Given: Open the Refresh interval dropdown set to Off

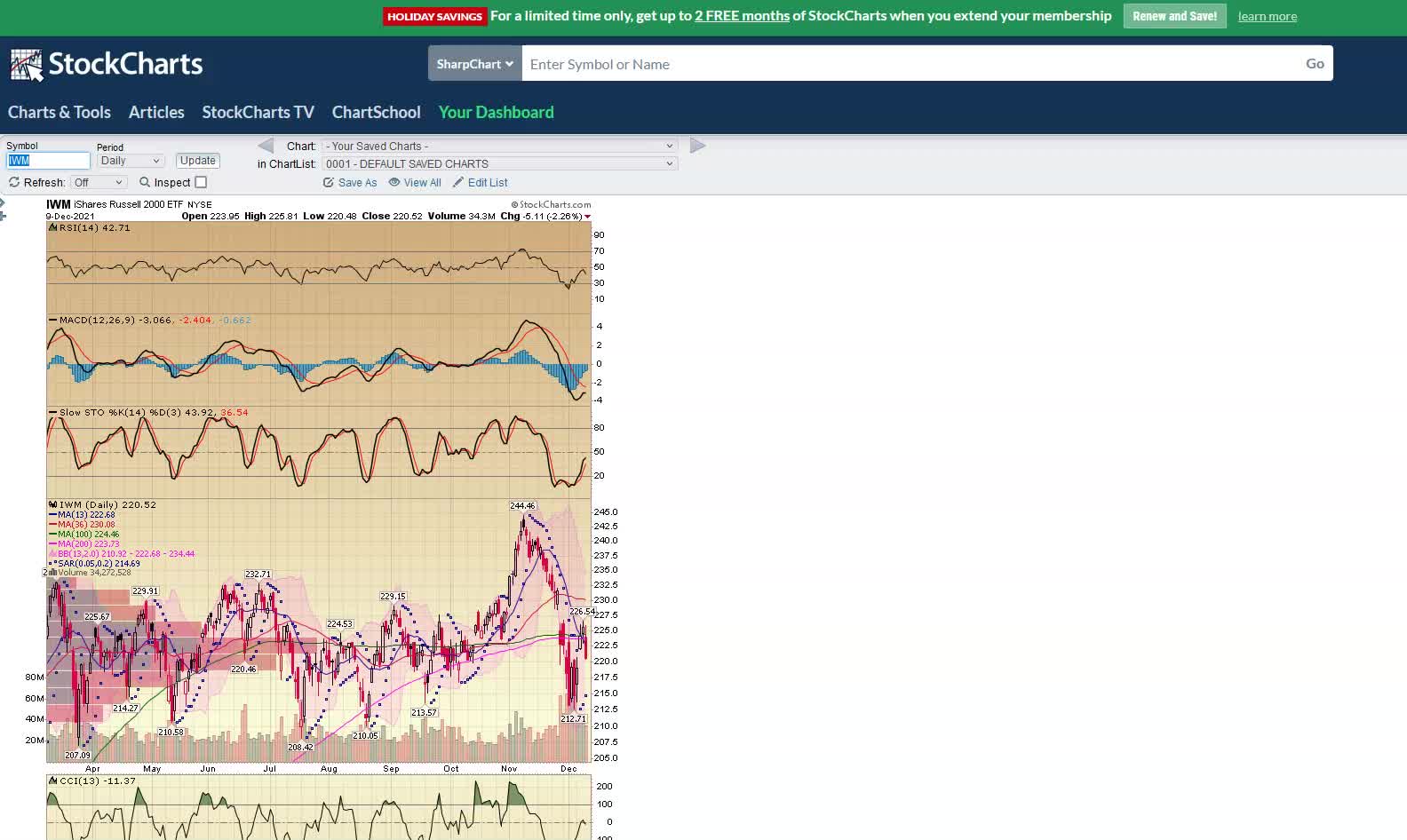Looking at the screenshot, I should click(x=99, y=182).
